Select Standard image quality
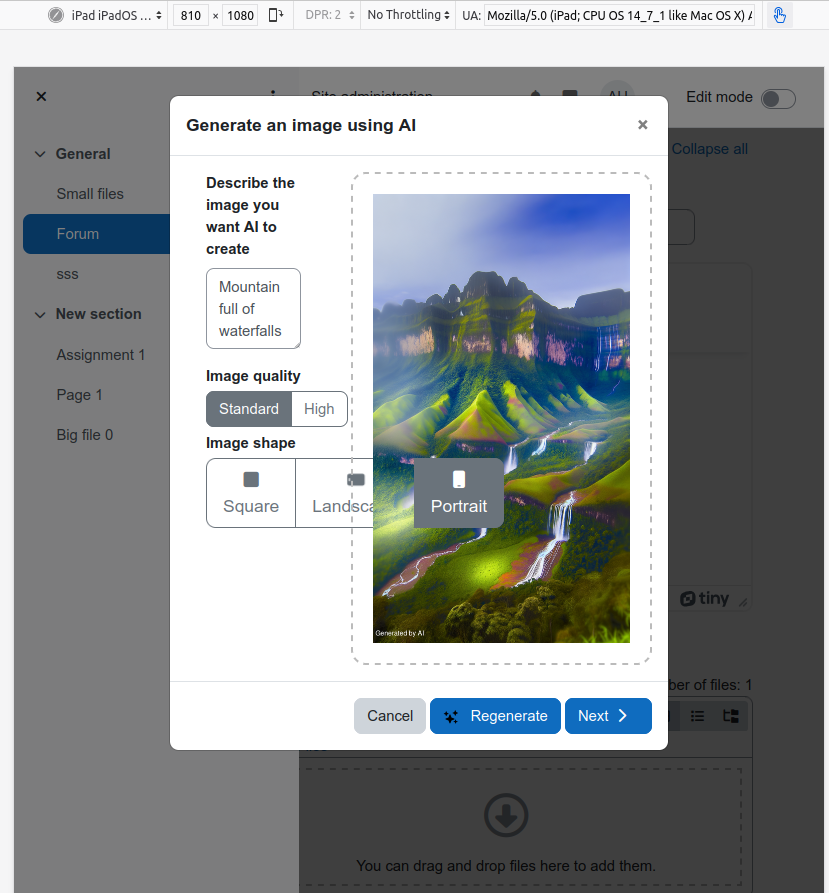The height and width of the screenshot is (893, 829). pyautogui.click(x=249, y=409)
